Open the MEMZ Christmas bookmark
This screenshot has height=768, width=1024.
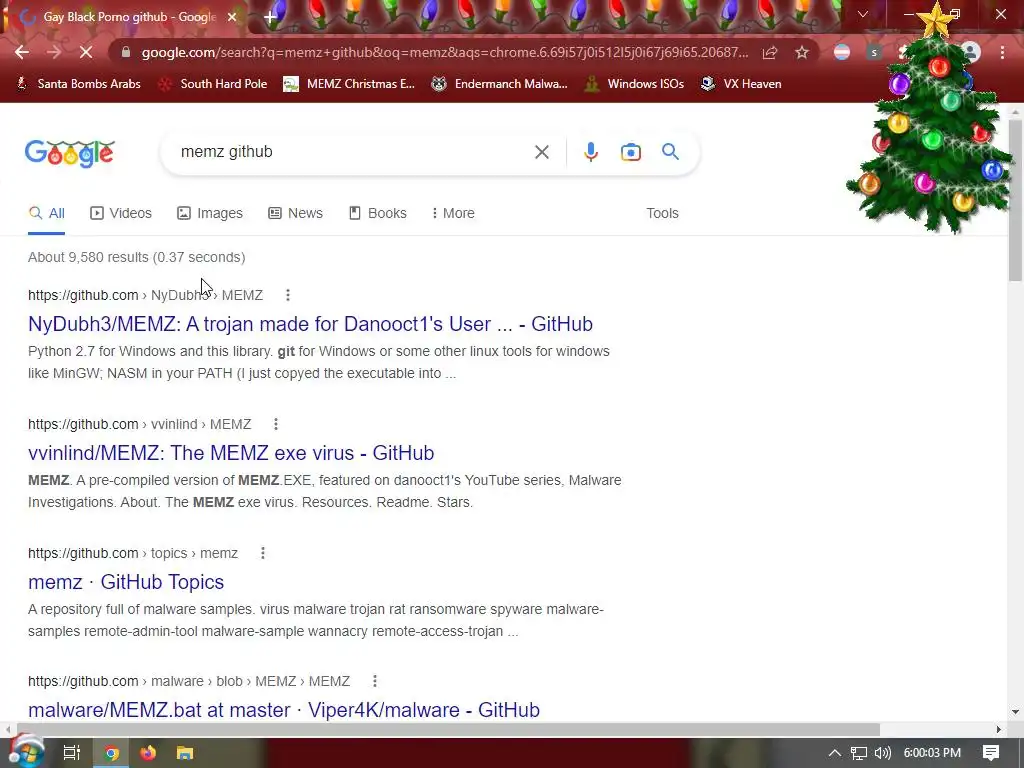coord(349,84)
